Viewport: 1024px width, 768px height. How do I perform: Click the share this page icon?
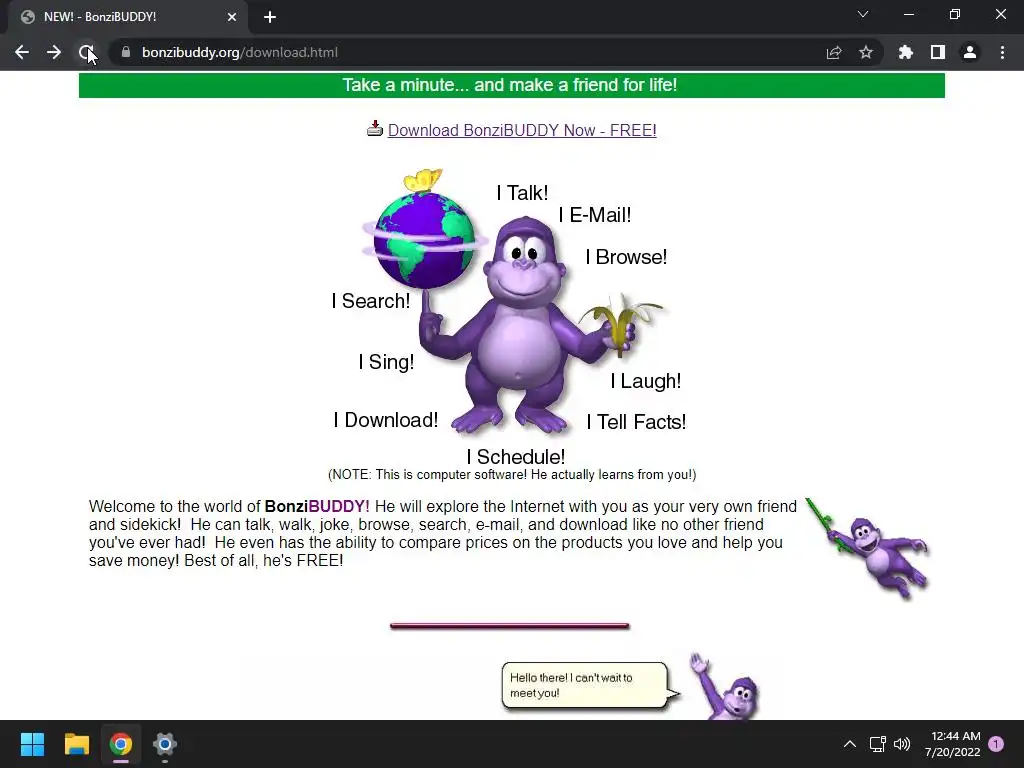[834, 52]
